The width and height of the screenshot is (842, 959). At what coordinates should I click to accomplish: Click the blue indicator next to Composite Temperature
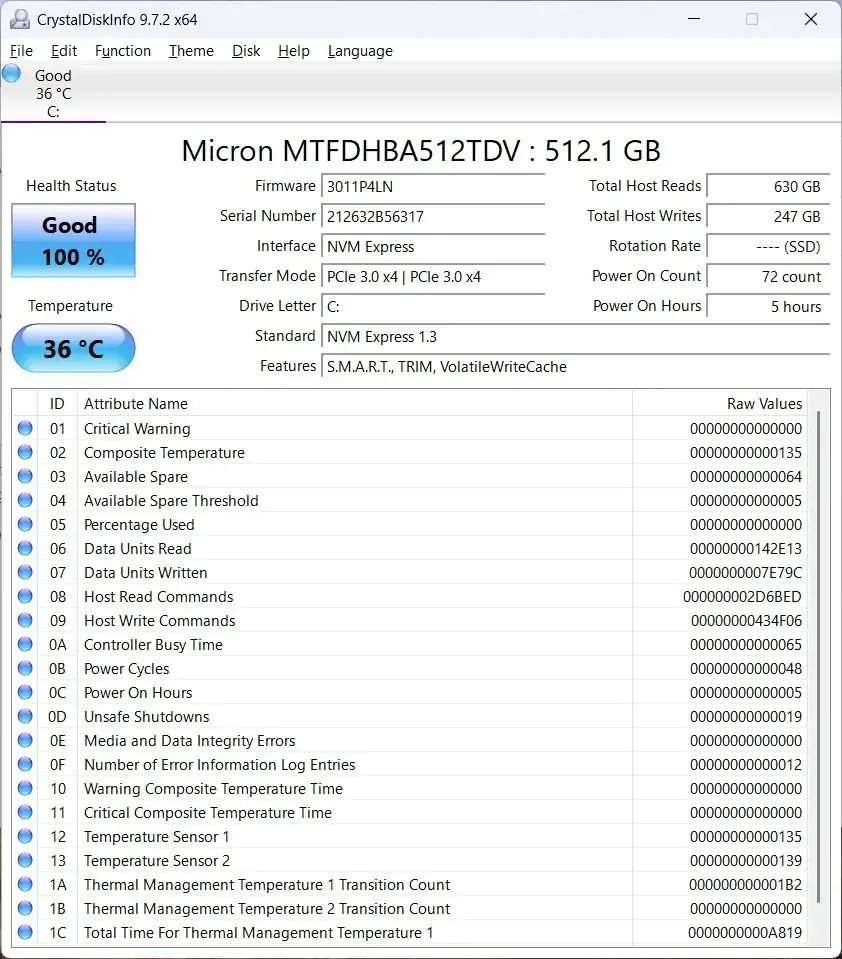25,452
